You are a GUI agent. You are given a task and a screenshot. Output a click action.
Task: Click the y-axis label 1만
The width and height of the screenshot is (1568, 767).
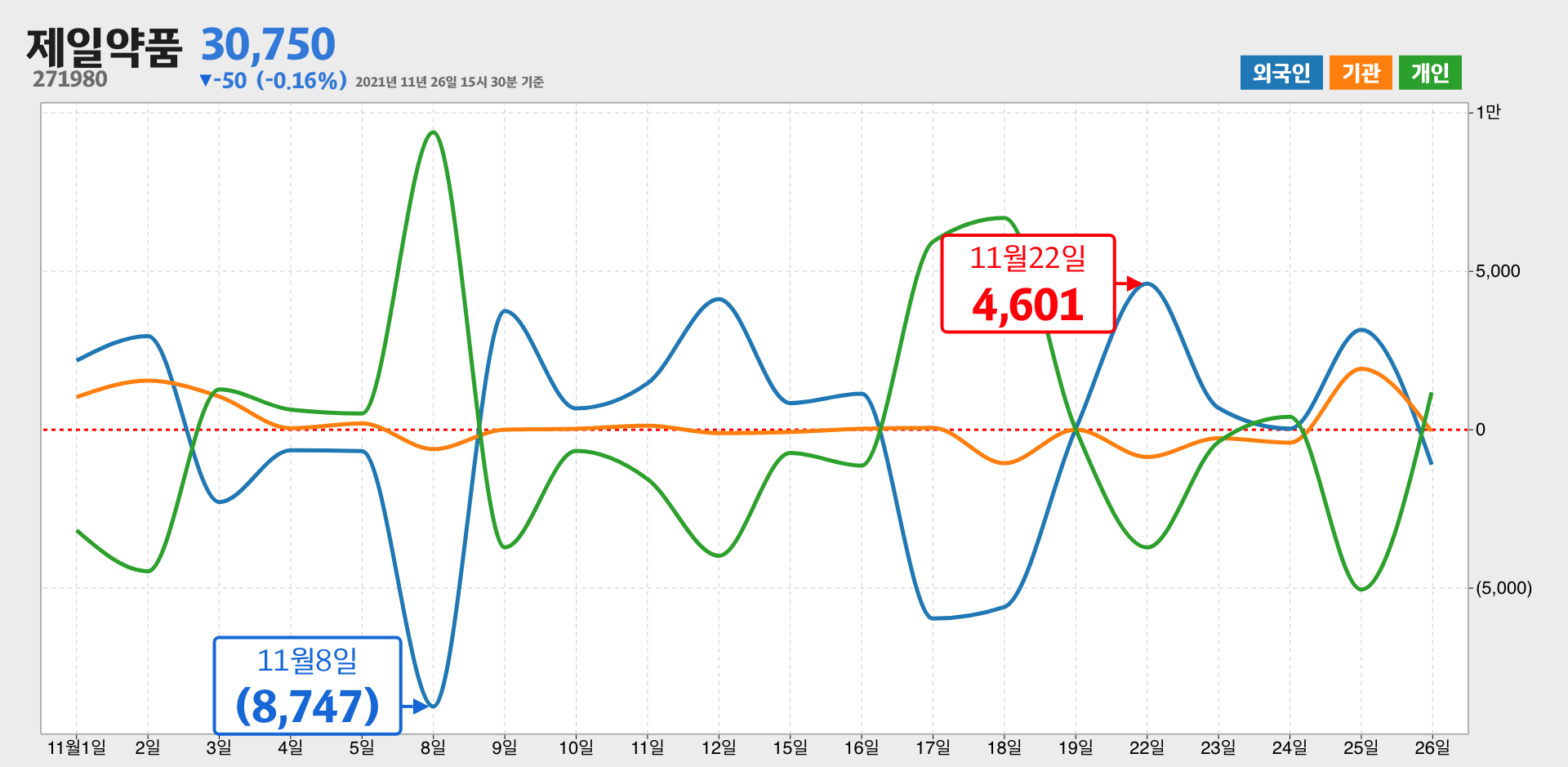click(x=1488, y=112)
